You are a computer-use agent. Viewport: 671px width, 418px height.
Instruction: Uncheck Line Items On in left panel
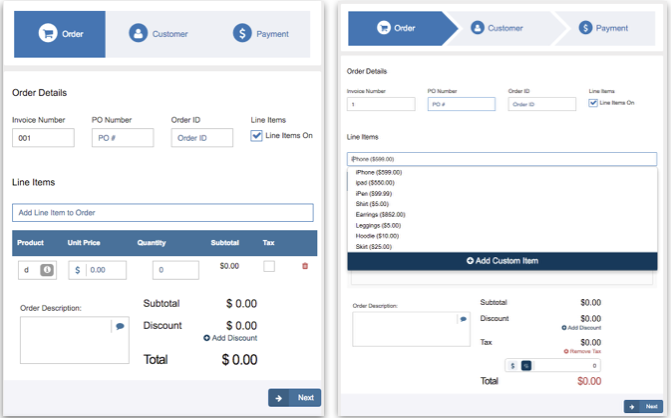257,135
